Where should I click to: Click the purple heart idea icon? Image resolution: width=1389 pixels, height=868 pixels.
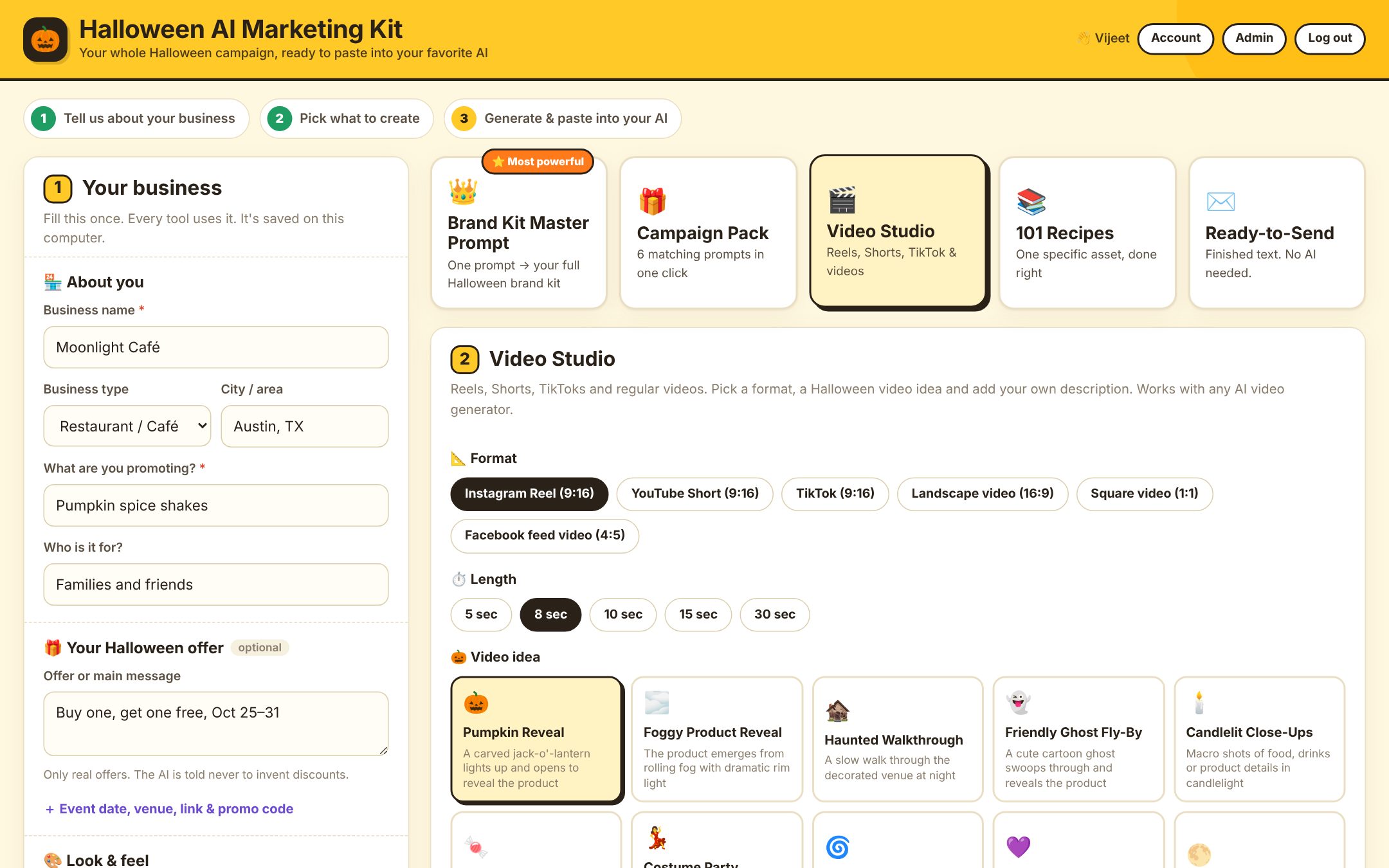[1018, 847]
